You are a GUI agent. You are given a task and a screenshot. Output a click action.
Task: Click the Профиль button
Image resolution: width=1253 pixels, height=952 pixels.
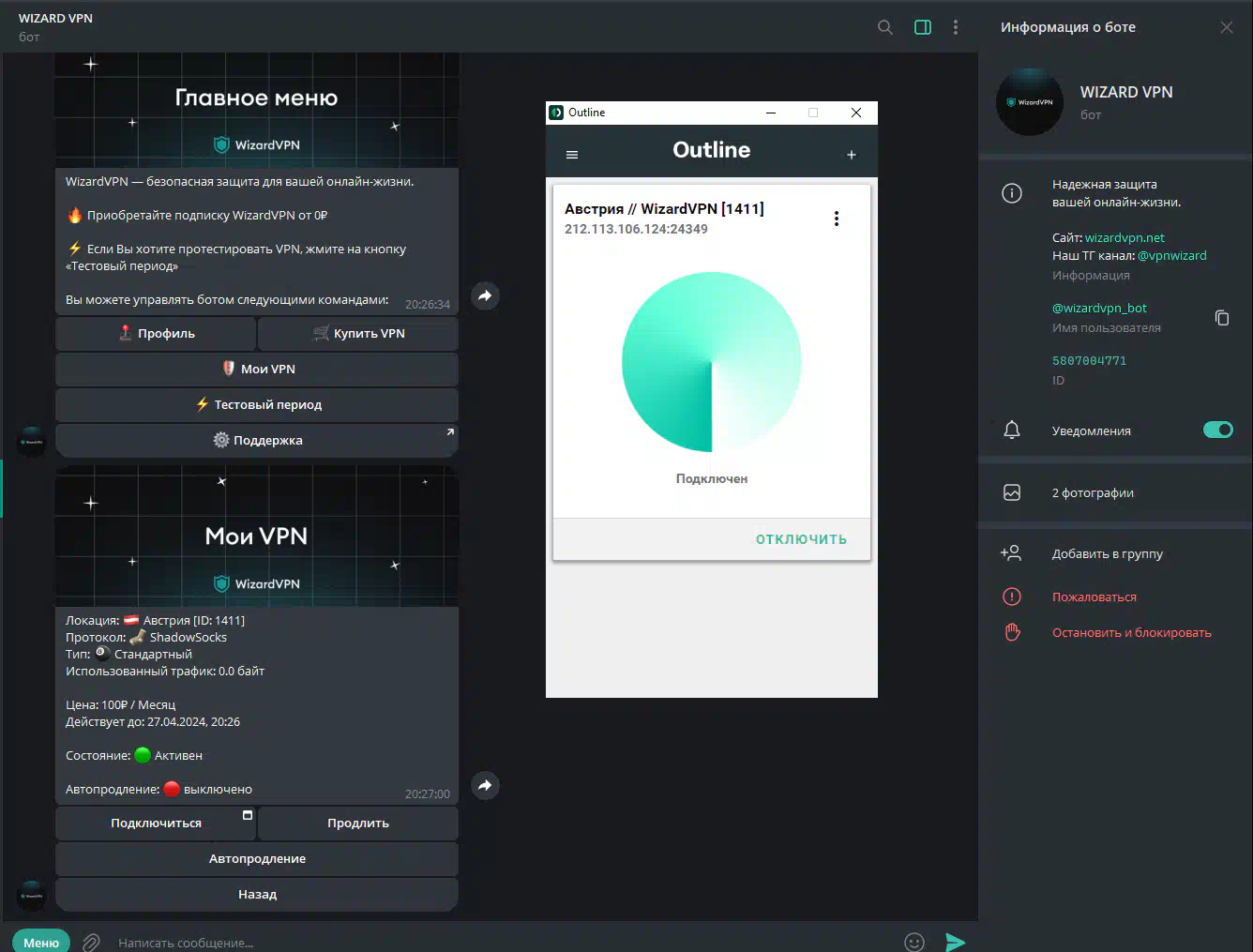point(156,333)
